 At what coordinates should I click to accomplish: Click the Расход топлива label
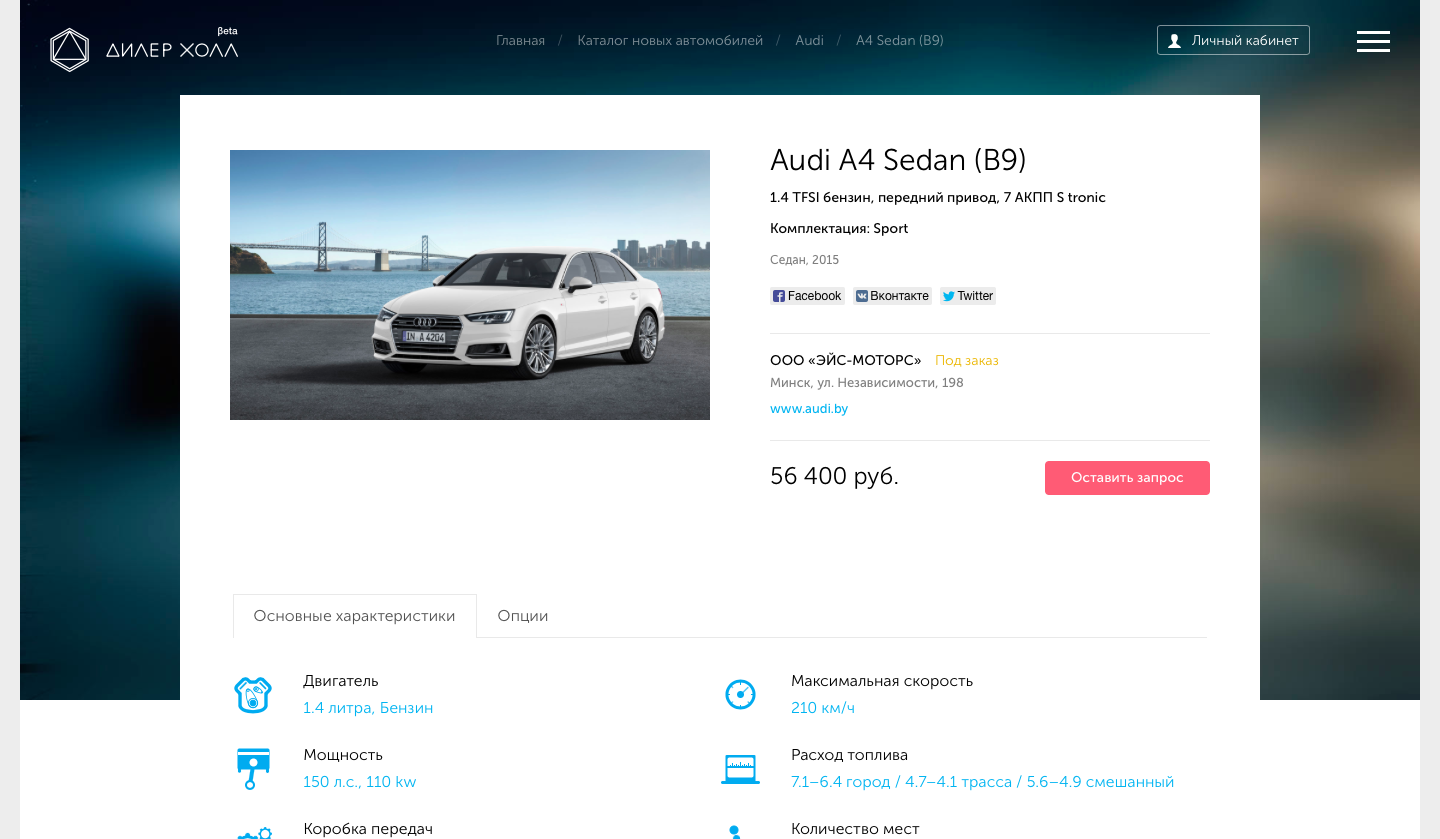pos(849,755)
